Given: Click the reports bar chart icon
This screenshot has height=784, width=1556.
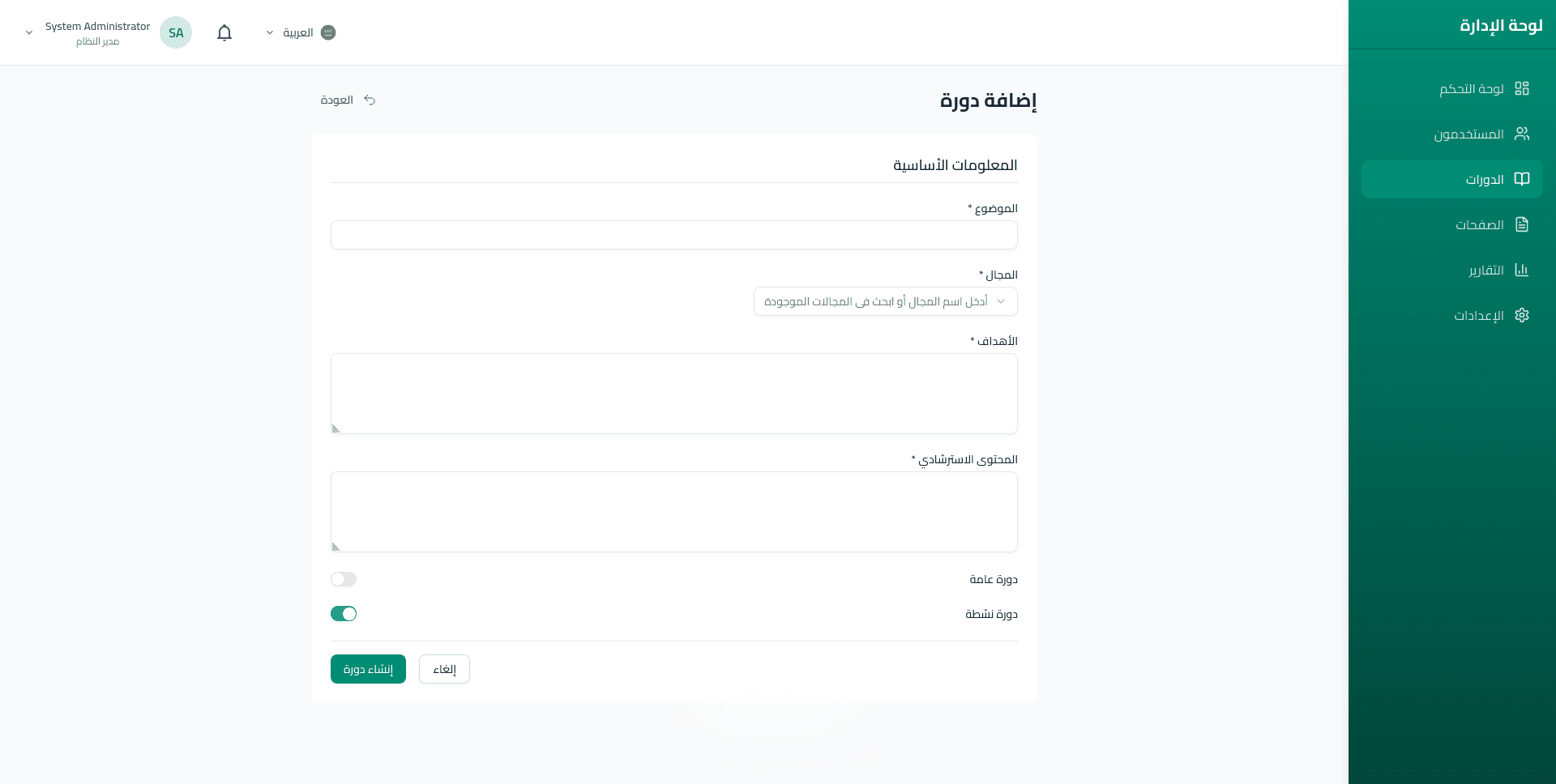Looking at the screenshot, I should (1522, 270).
